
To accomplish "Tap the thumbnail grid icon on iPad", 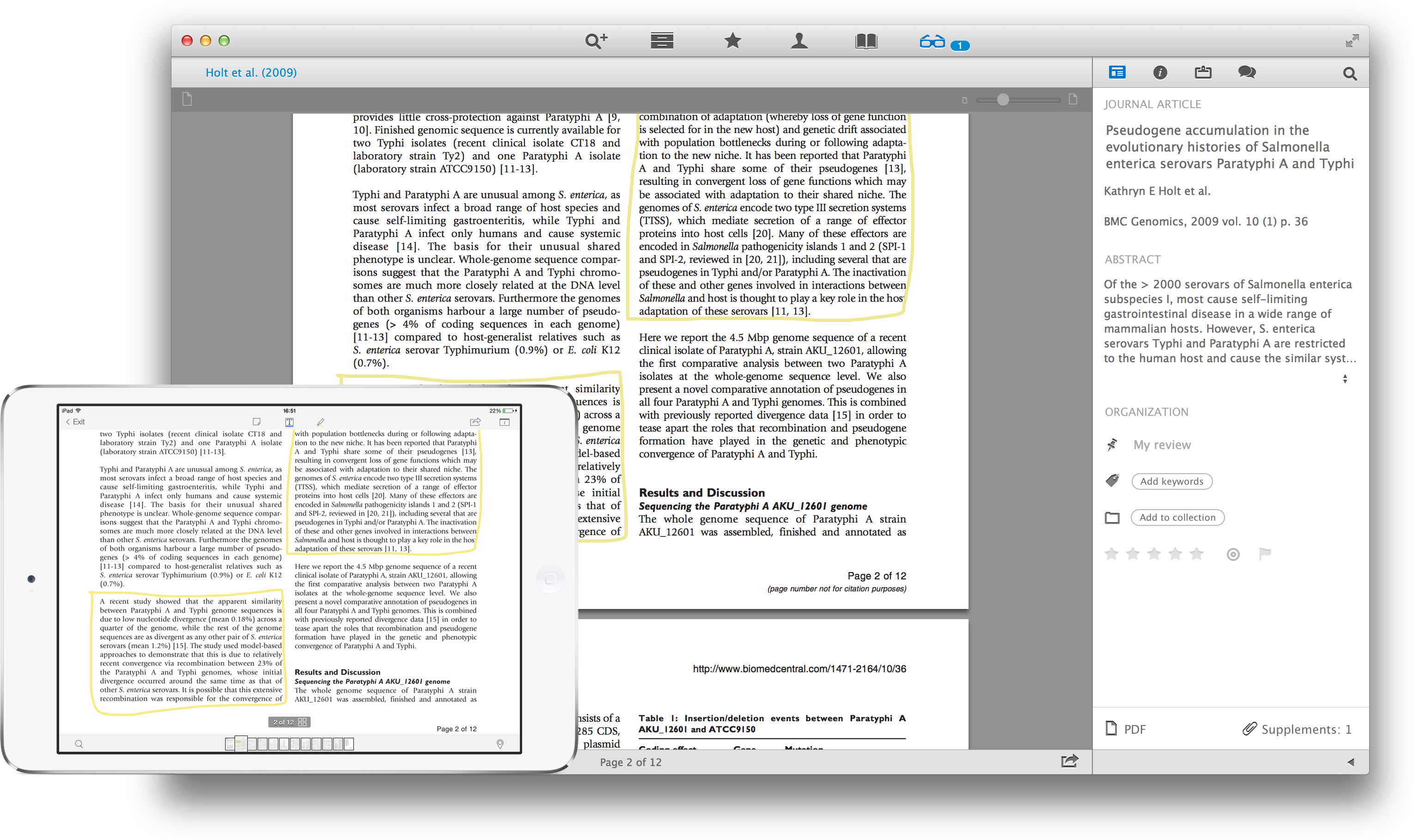I will click(302, 722).
